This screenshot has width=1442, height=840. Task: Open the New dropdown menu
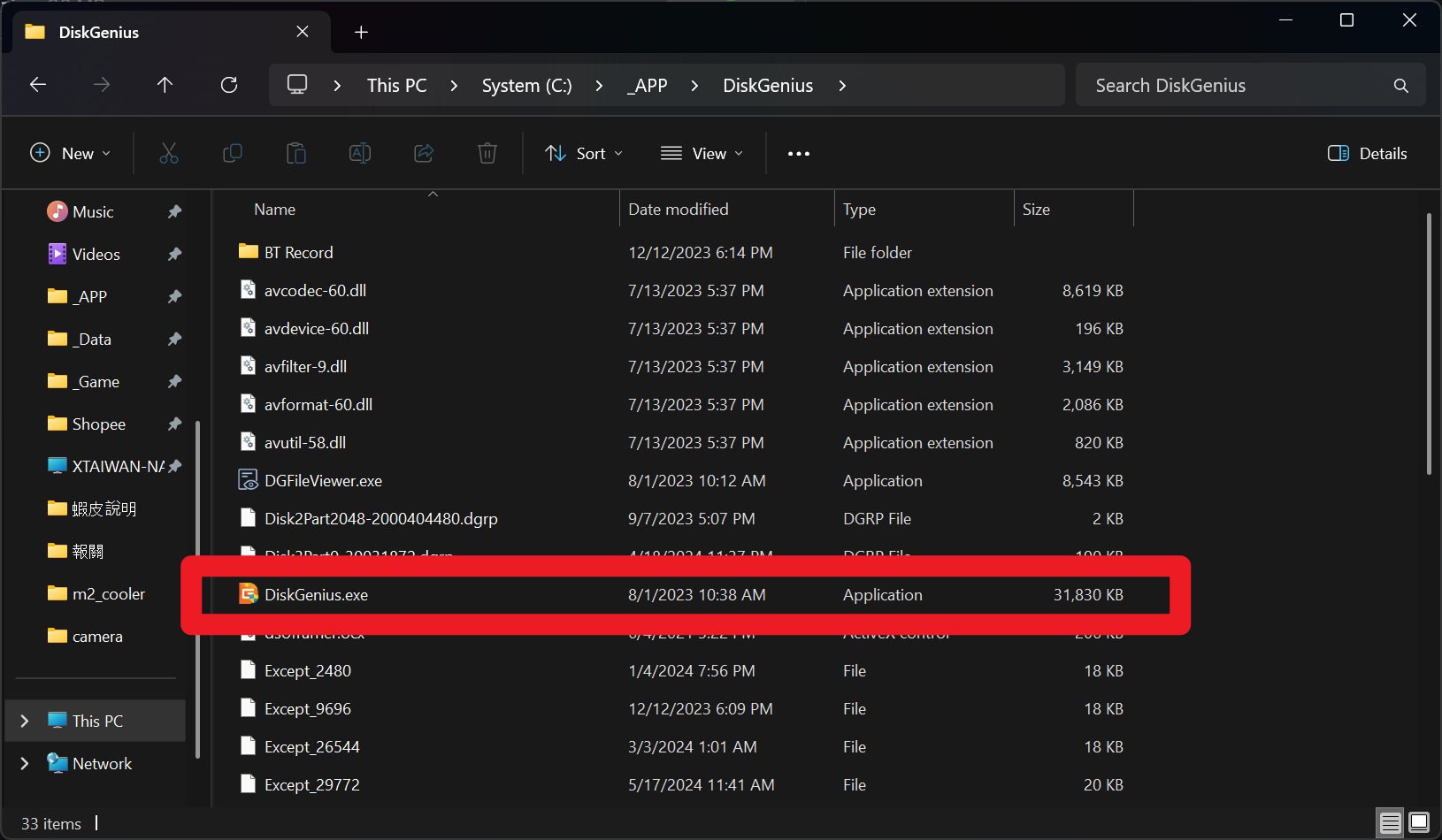coord(71,154)
